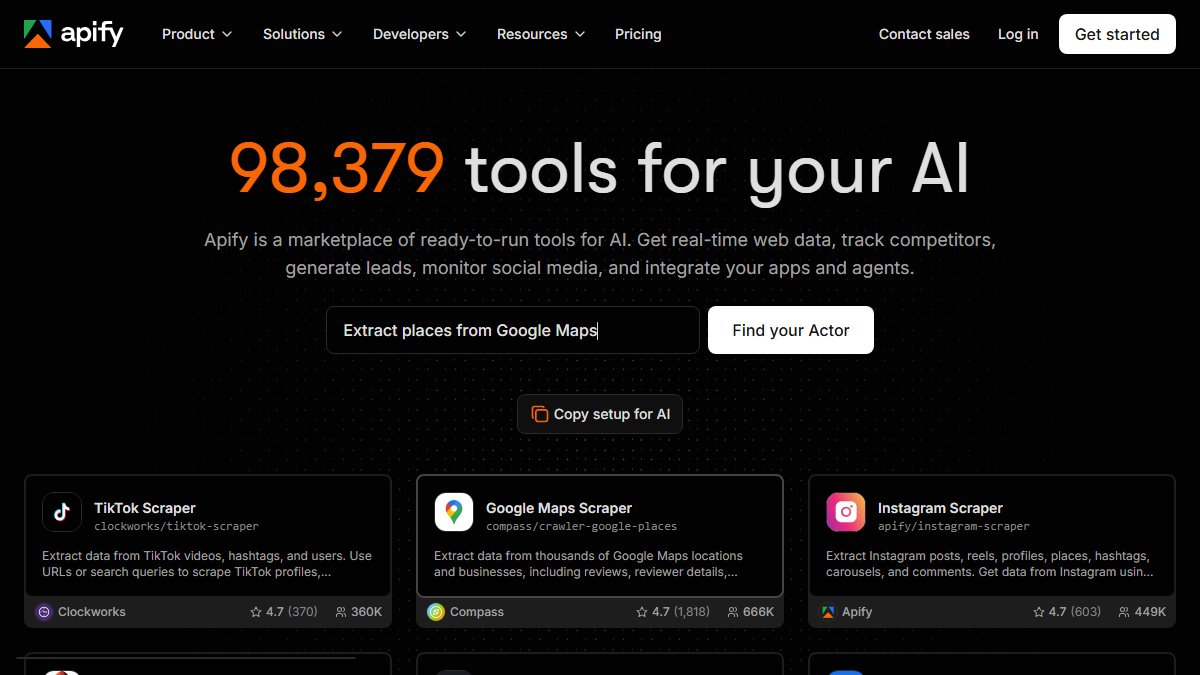Expand the Solutions dropdown menu
Viewport: 1200px width, 675px height.
click(303, 34)
